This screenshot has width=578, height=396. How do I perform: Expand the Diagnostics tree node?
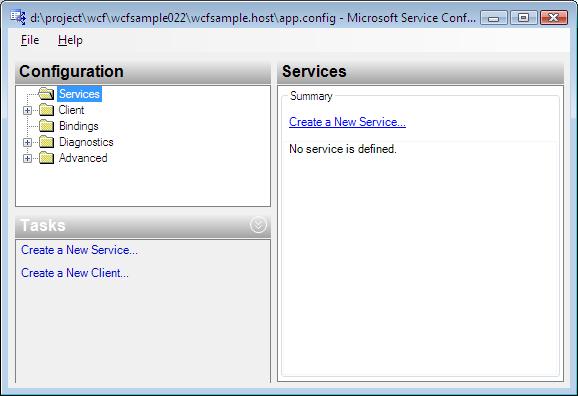27,142
